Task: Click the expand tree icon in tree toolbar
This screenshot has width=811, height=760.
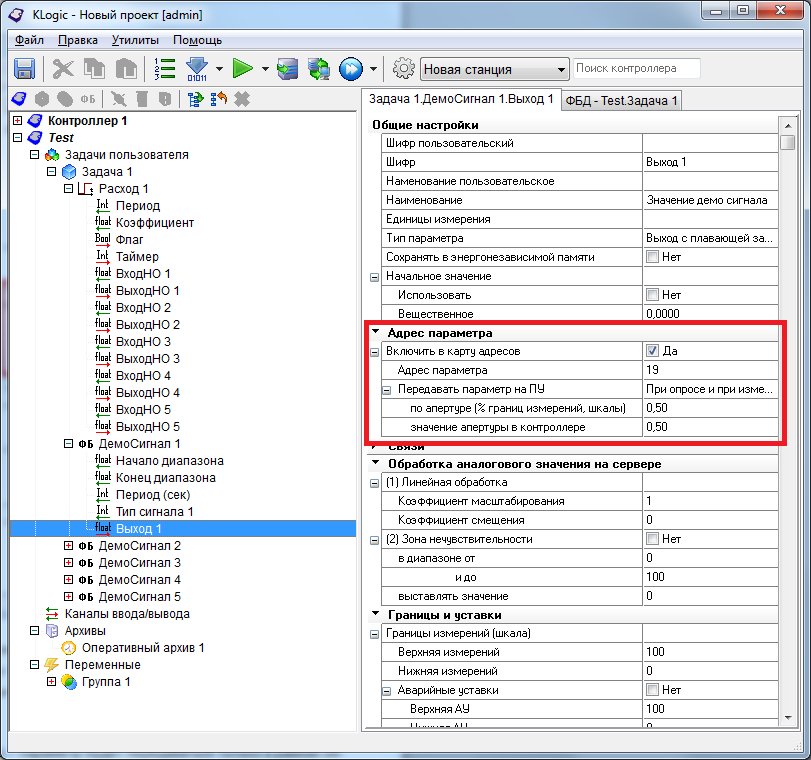Action: point(195,99)
